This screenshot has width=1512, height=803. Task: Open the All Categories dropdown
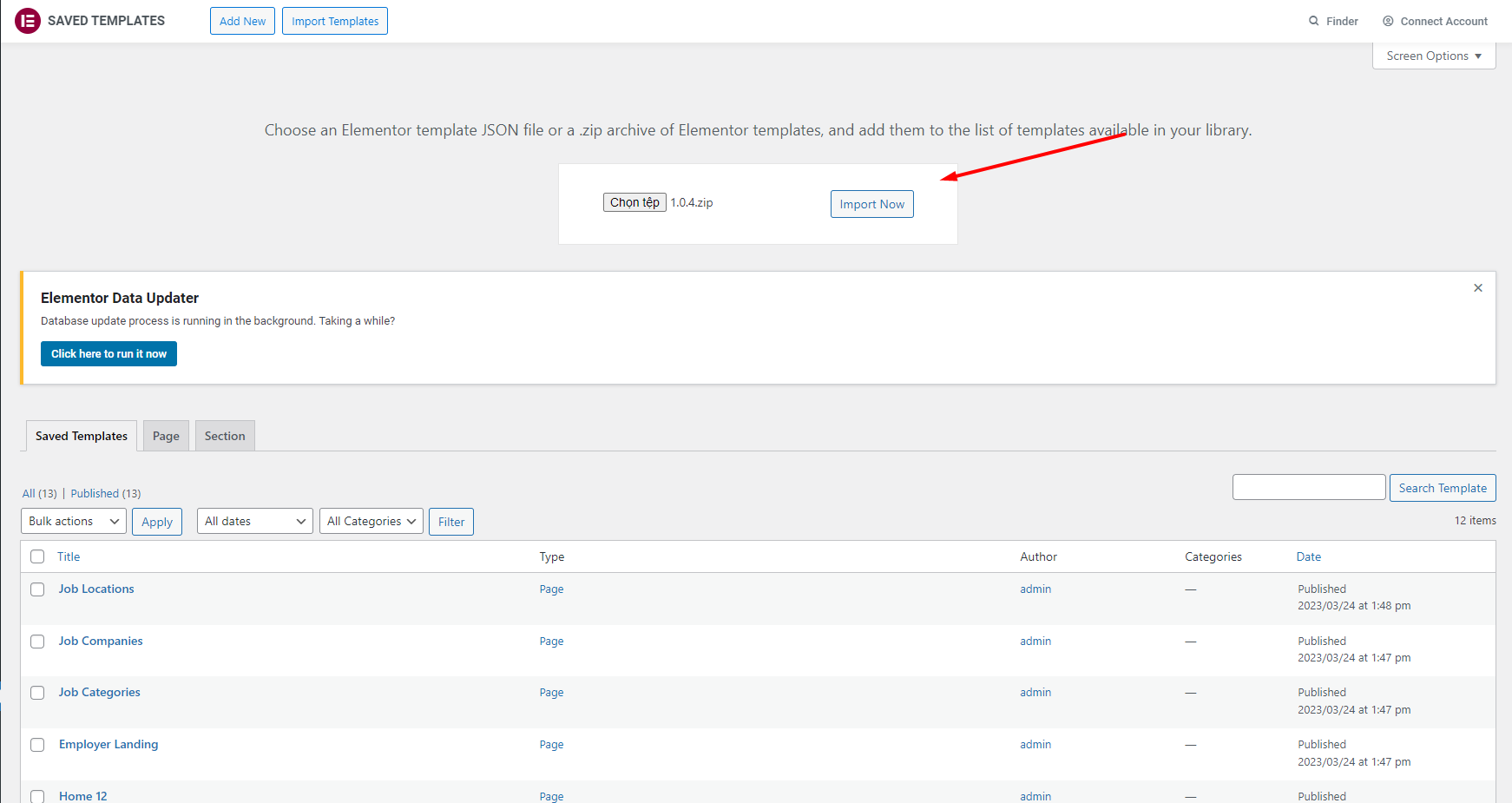coord(371,521)
